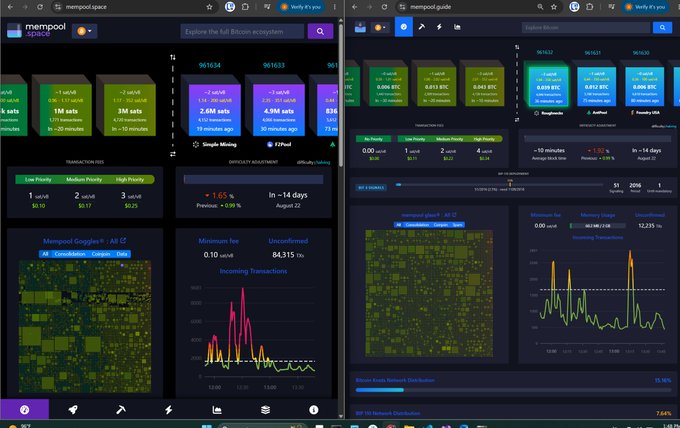Go back in the mempool.space browser window

[x=10, y=7]
